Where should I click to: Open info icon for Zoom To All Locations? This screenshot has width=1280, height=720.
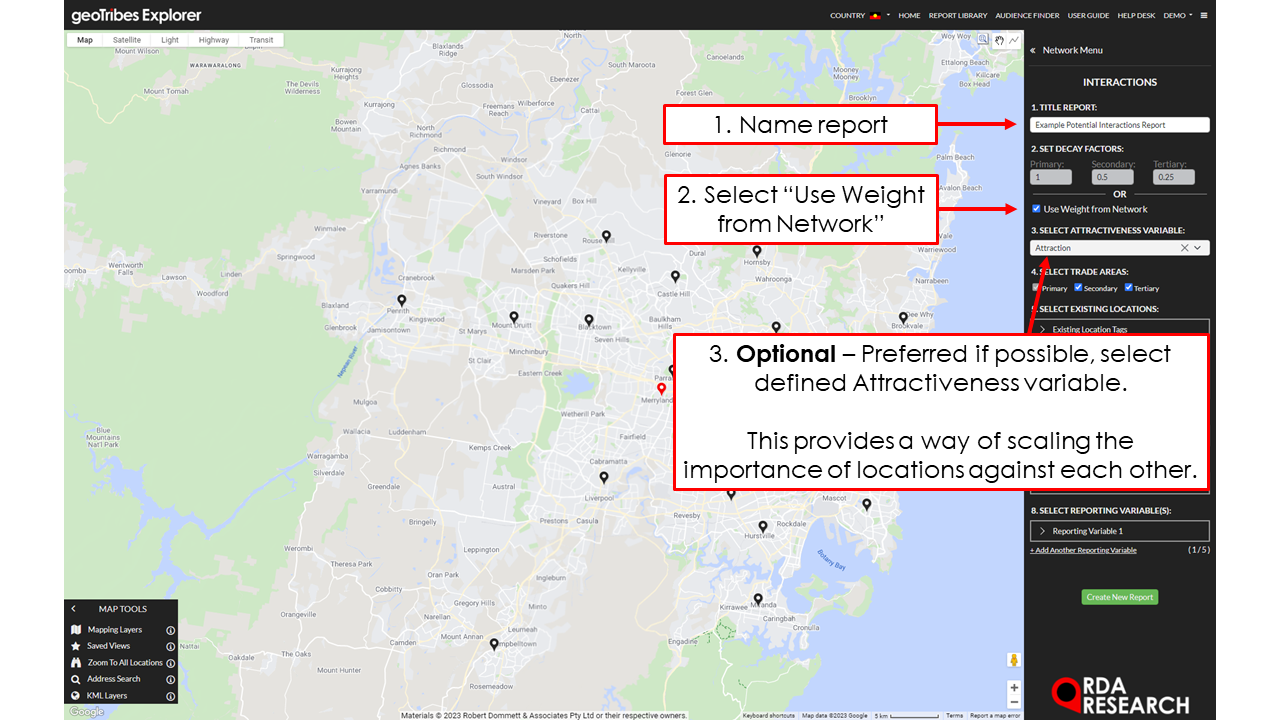click(x=171, y=663)
